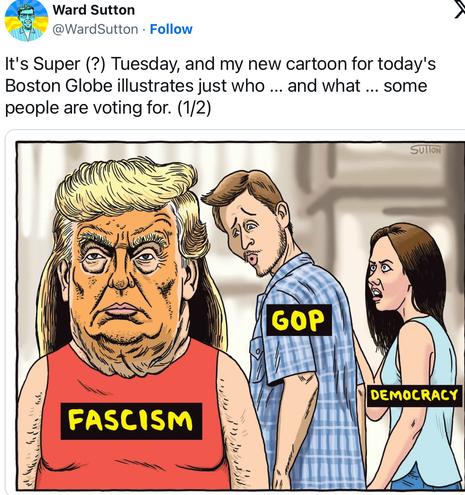Image resolution: width=465 pixels, height=495 pixels.
Task: Open Ward Sutton's profile avatar
Action: 26,20
